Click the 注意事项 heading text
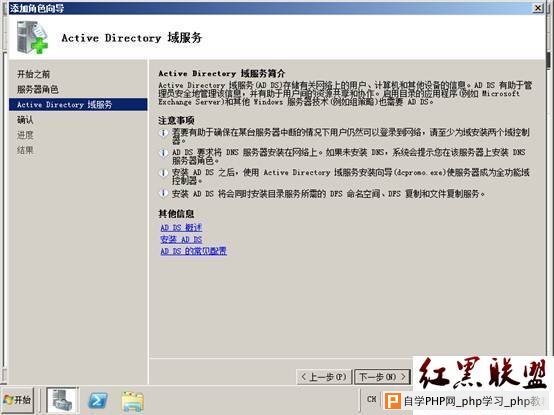Screen dimensions: 554x415 pyautogui.click(x=176, y=120)
